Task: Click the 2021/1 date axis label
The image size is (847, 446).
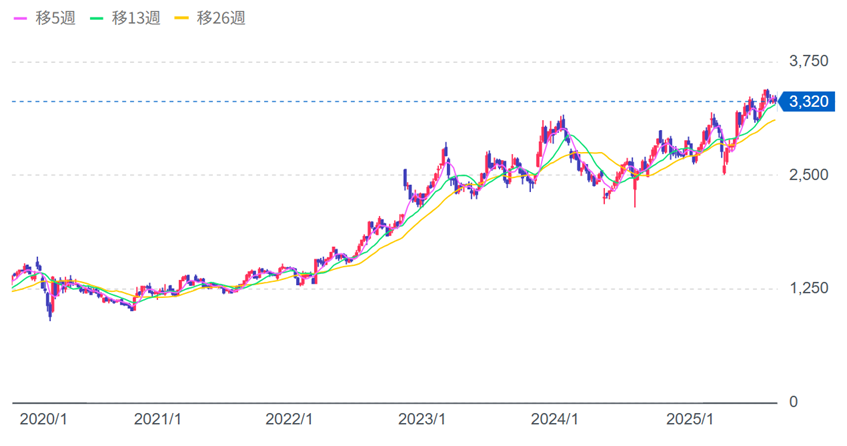Action: [158, 420]
